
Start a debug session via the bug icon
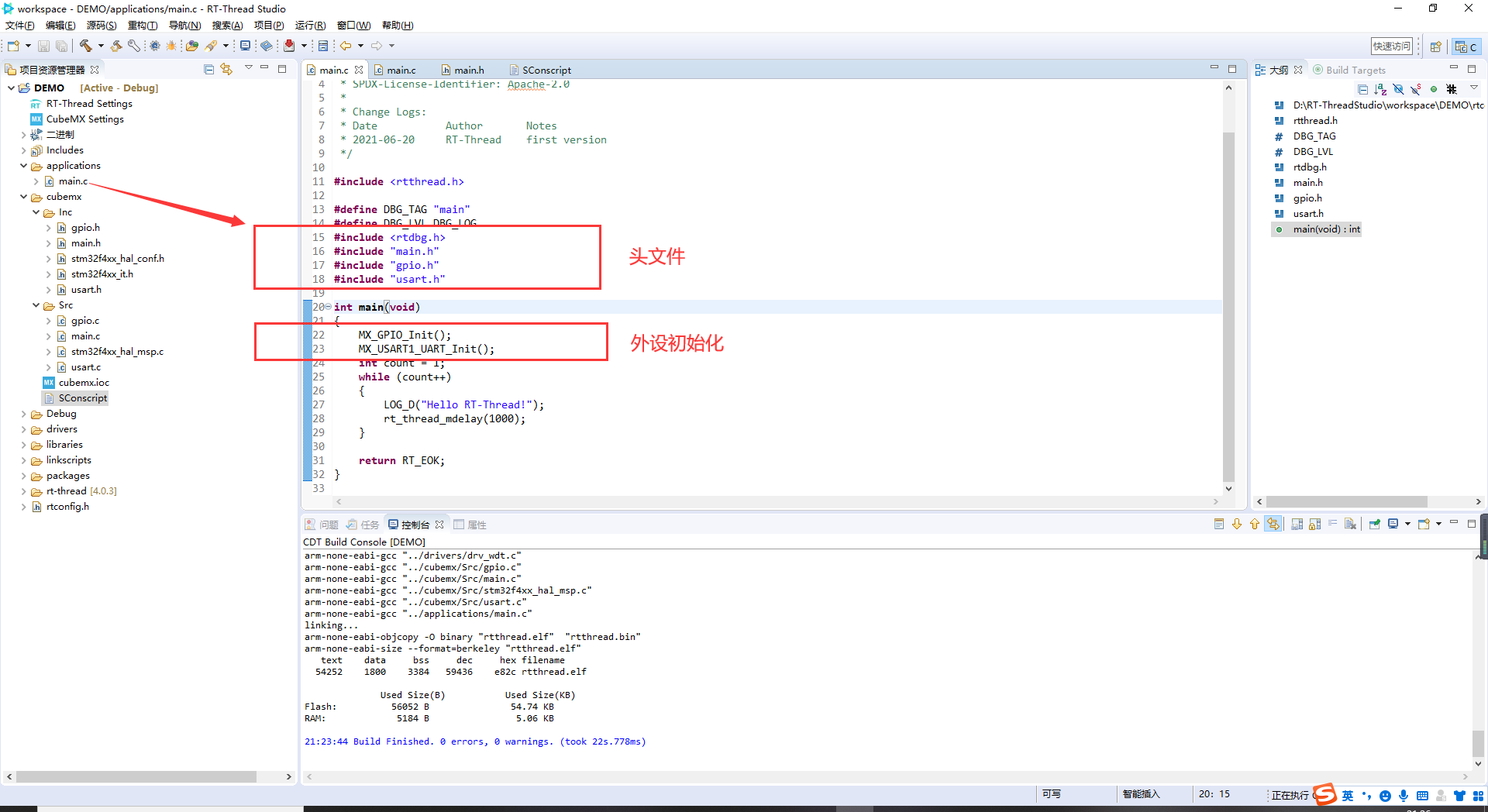[171, 46]
